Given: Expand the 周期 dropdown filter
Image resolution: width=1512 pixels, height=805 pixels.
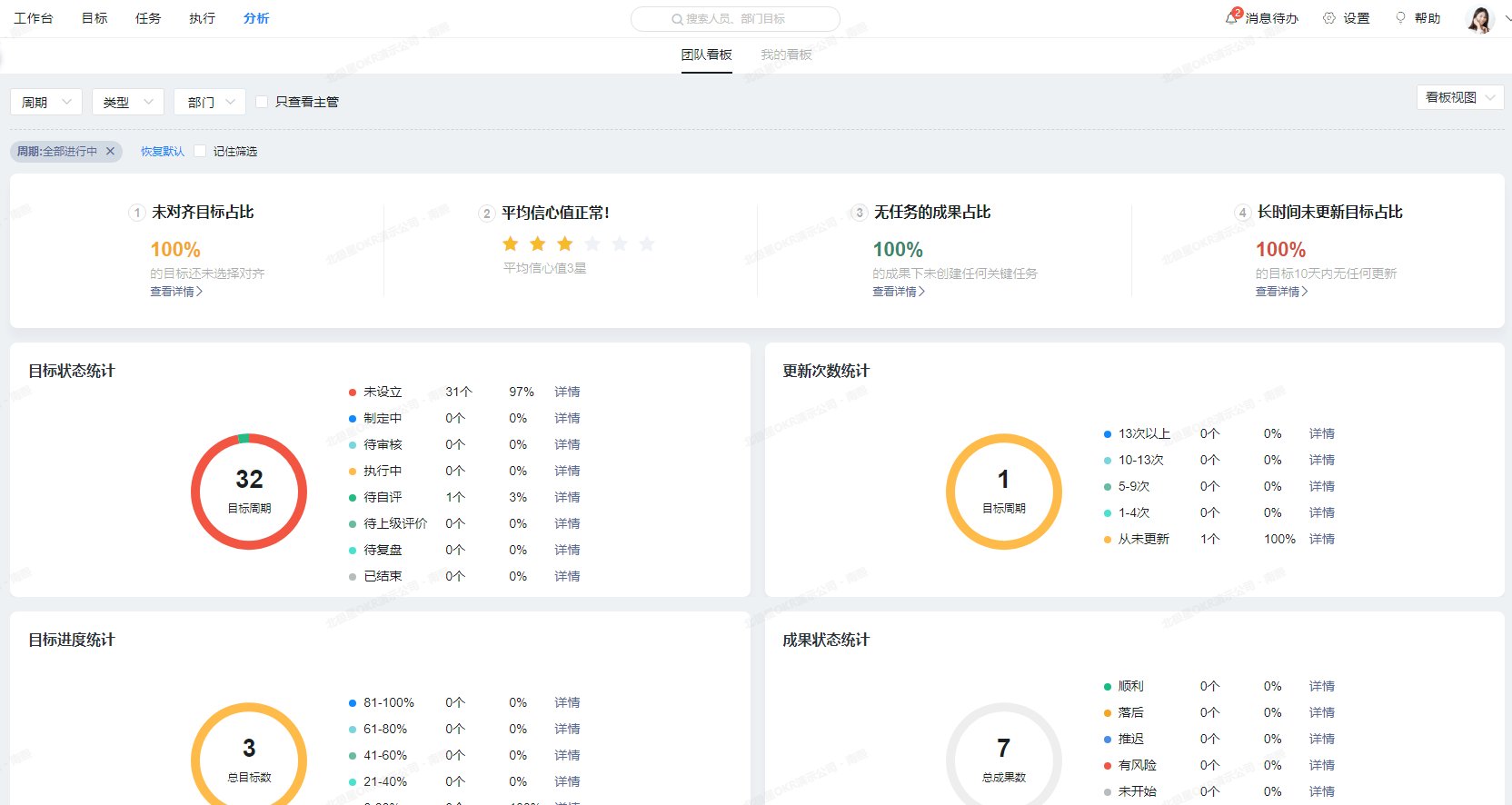Looking at the screenshot, I should tap(46, 102).
